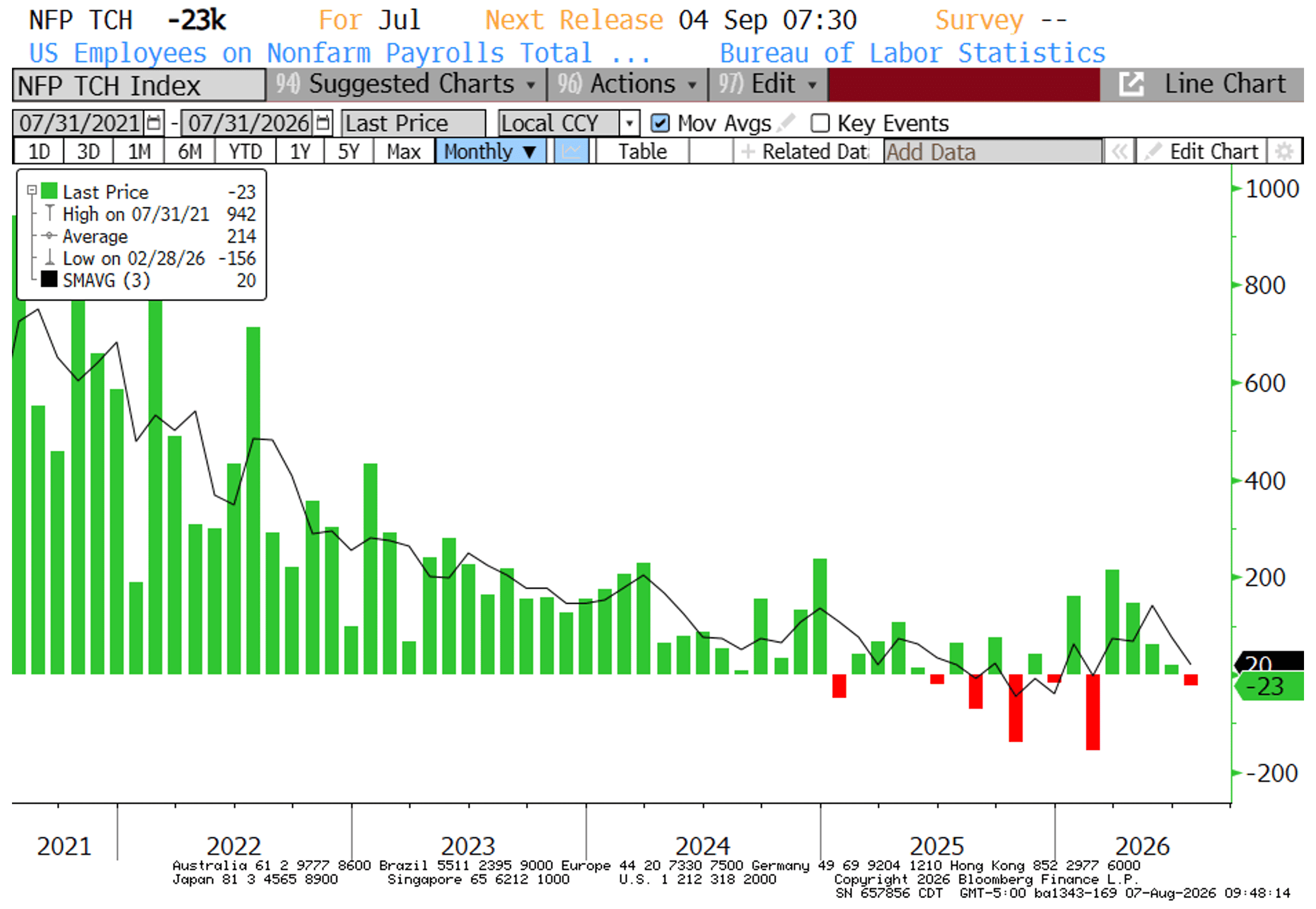Click the dark red banner bar
Image resolution: width=1316 pixels, height=909 pixels.
pos(964,84)
